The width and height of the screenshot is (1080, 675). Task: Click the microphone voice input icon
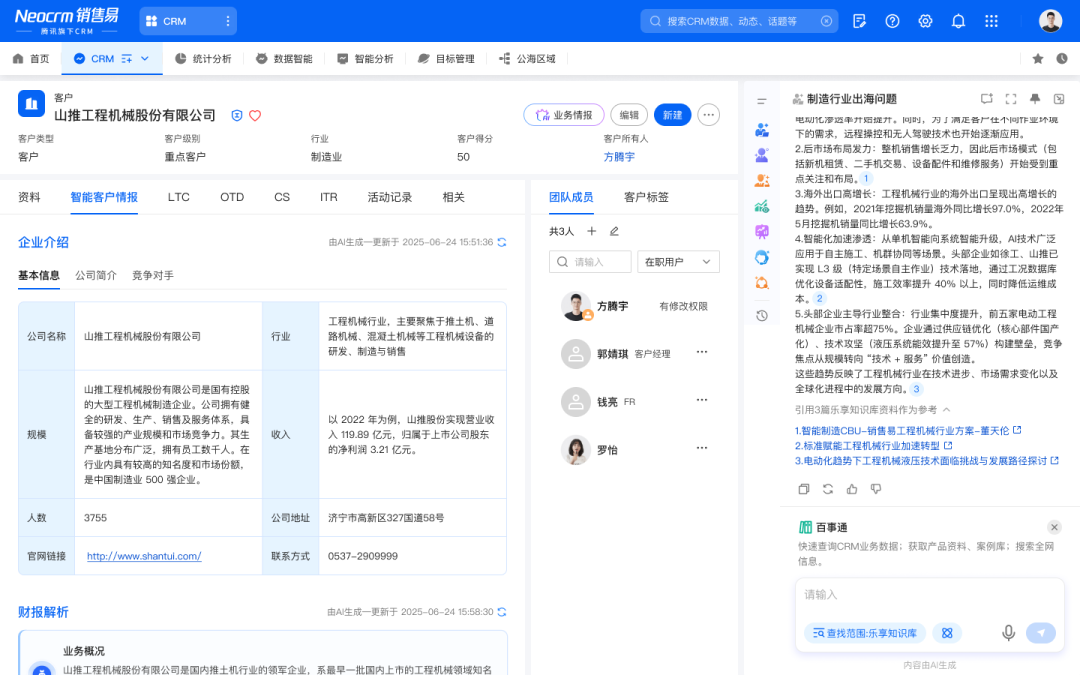coord(1008,632)
